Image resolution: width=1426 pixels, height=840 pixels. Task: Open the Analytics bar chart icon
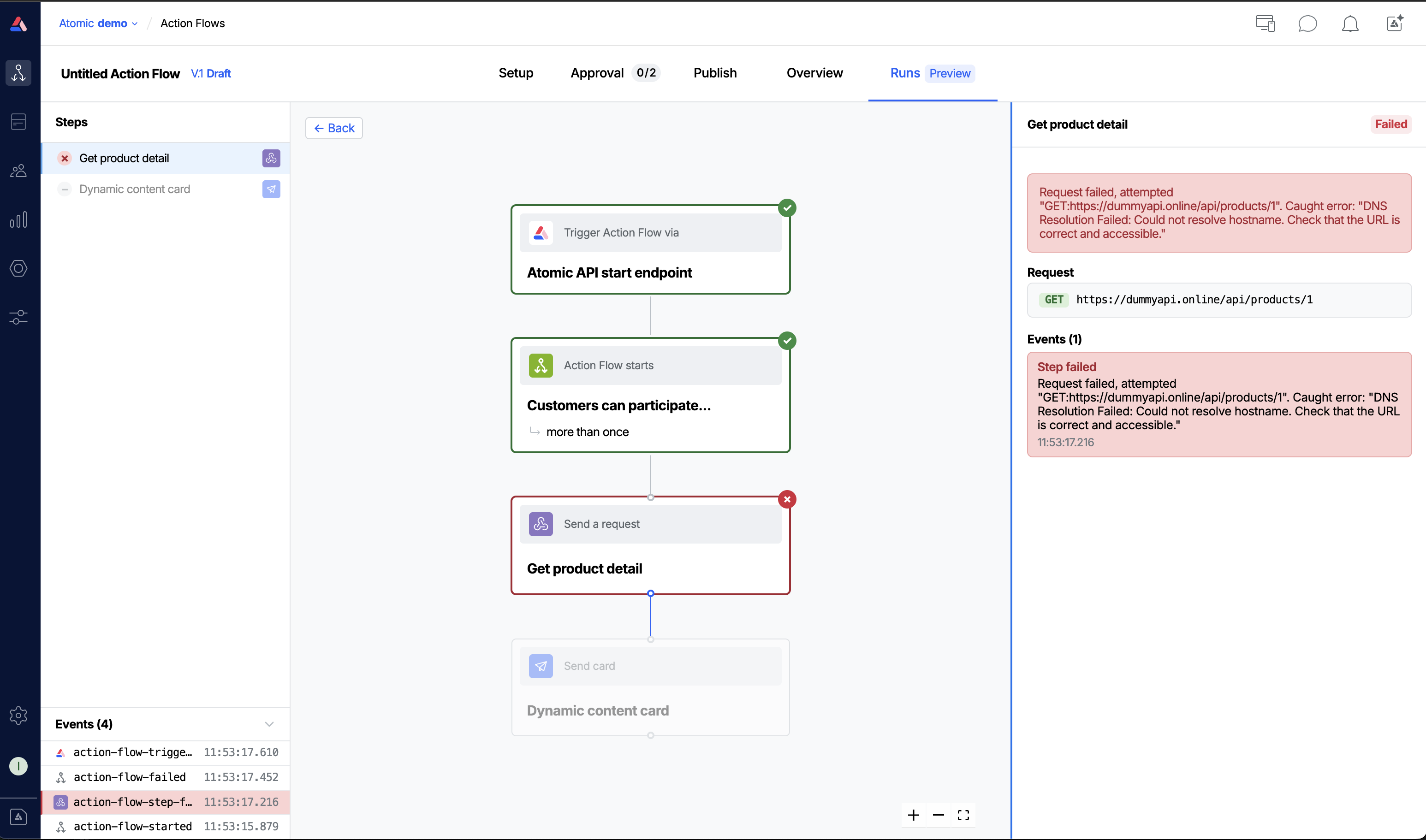pyautogui.click(x=18, y=219)
